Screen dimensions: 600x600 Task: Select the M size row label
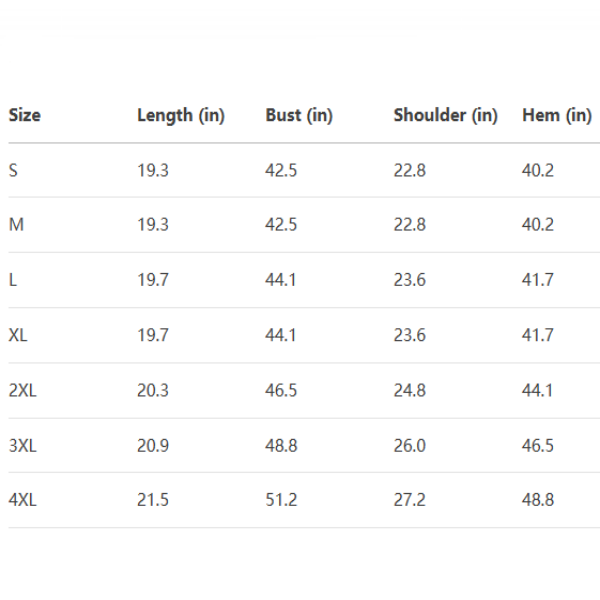click(x=16, y=225)
